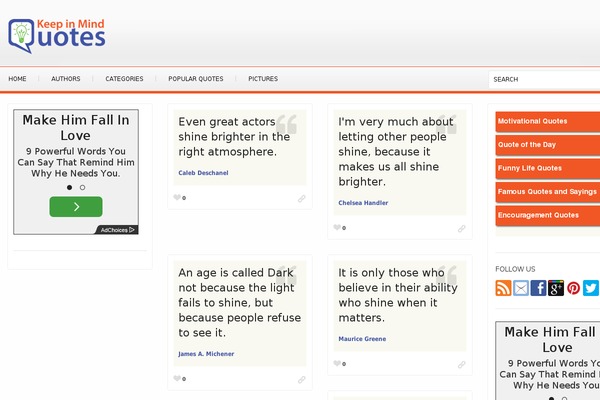Like the Caleb Deschanel quote with heart icon
The height and width of the screenshot is (400, 600).
(x=177, y=197)
